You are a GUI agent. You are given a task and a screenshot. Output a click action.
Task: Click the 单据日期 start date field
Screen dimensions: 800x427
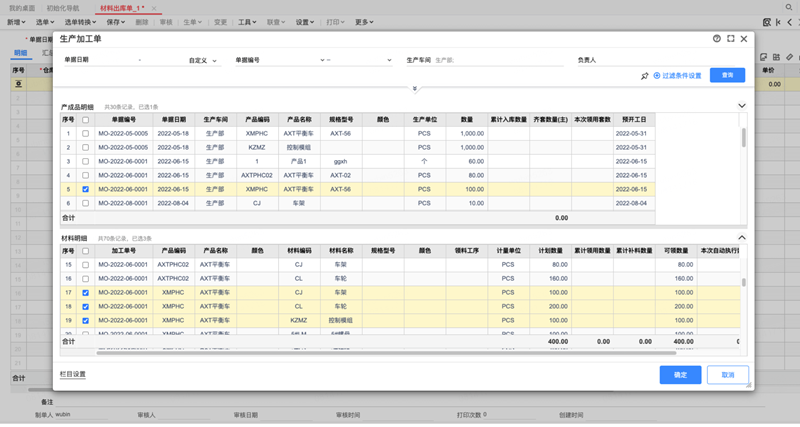[x=113, y=60]
